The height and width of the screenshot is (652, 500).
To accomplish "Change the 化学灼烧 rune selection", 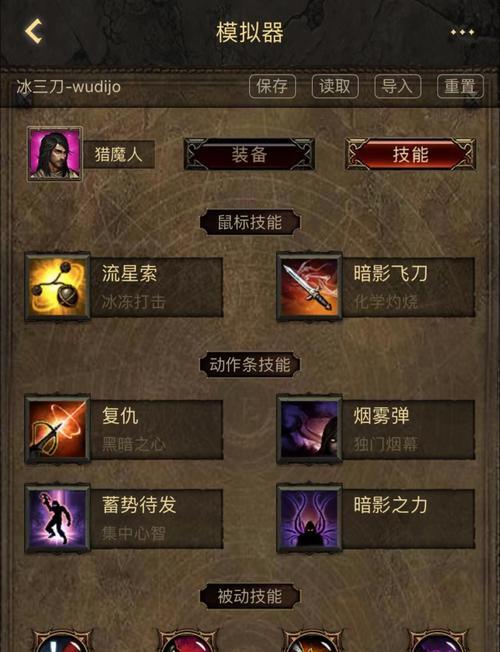I will coord(386,302).
